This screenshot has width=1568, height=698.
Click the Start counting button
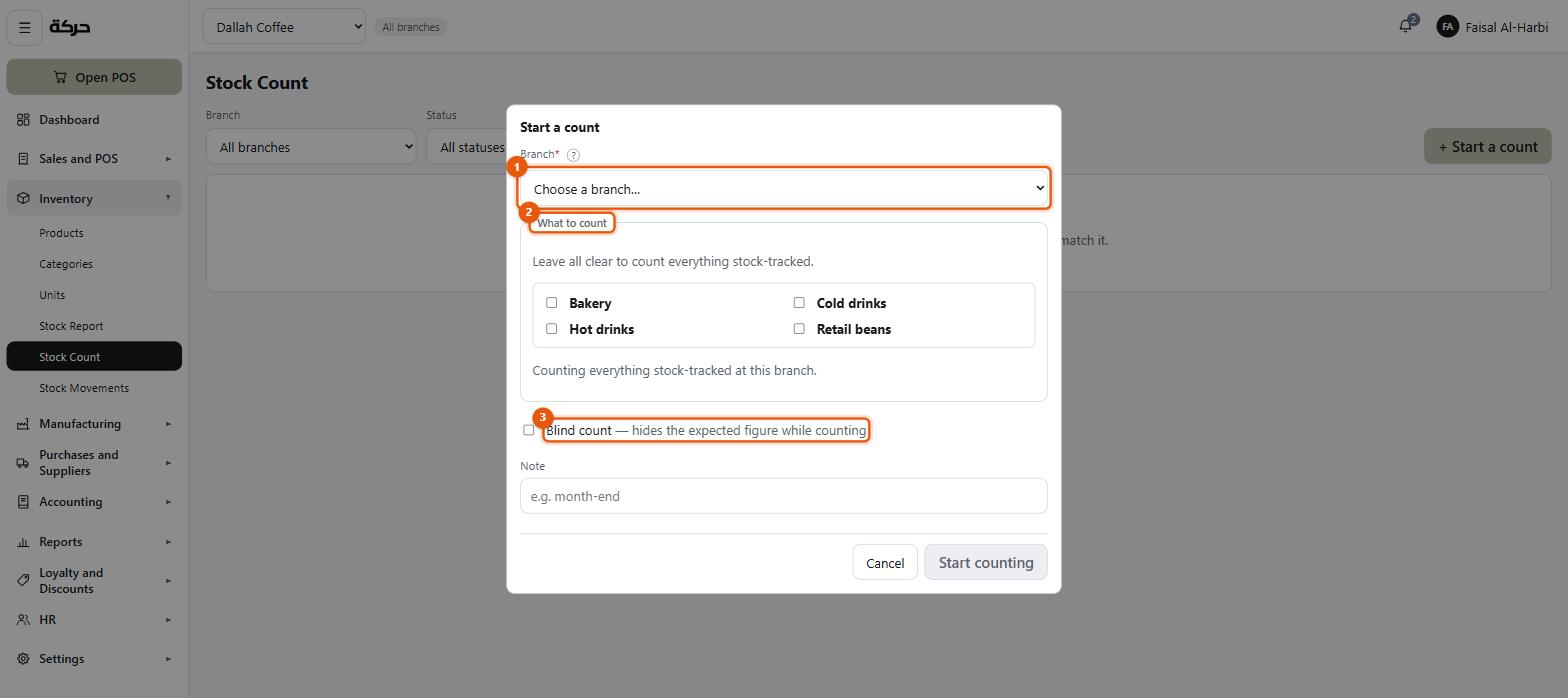point(986,563)
